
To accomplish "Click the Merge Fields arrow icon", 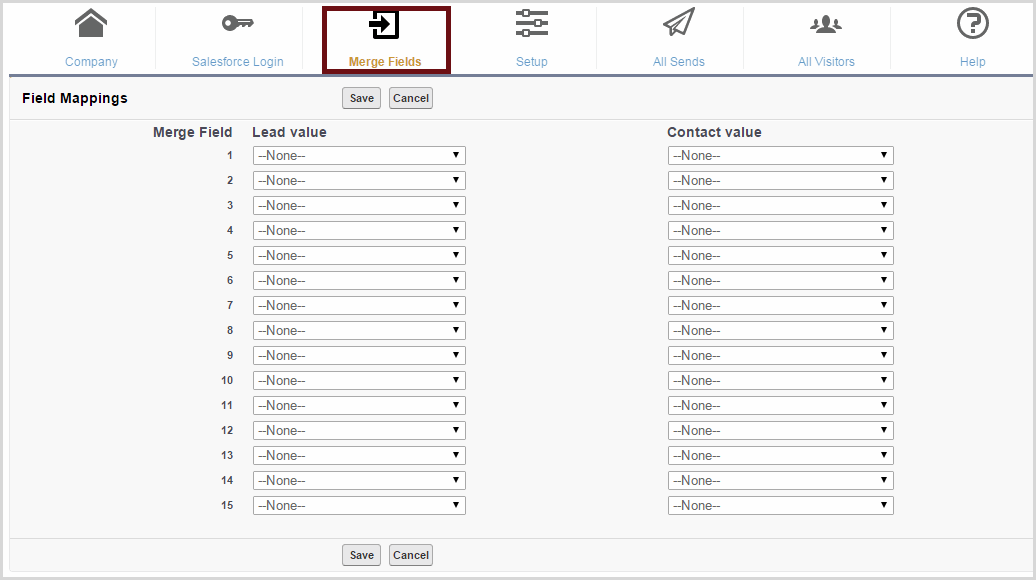I will (x=385, y=25).
